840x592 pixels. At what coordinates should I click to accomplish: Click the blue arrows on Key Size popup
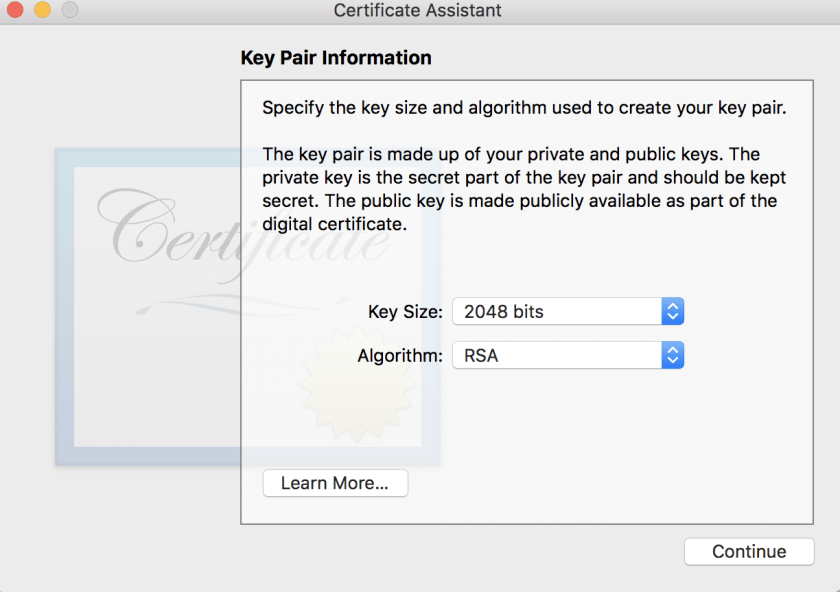673,311
